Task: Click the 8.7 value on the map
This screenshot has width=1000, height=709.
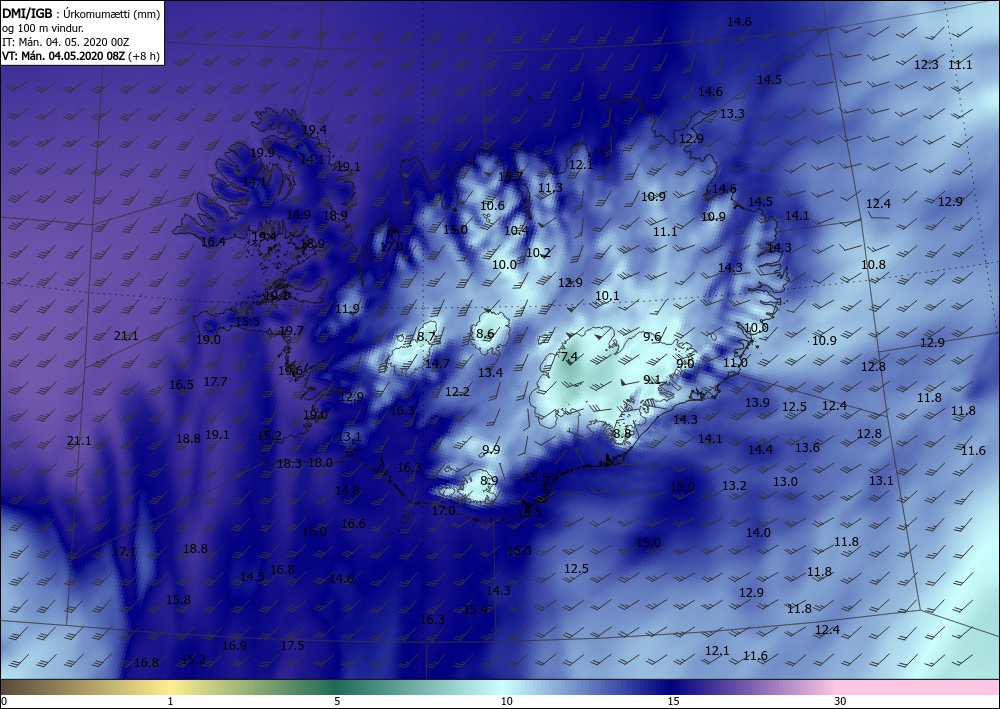Action: [425, 336]
